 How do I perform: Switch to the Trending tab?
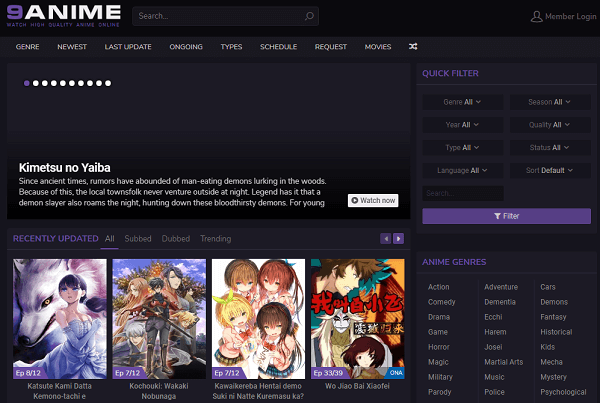pyautogui.click(x=215, y=239)
